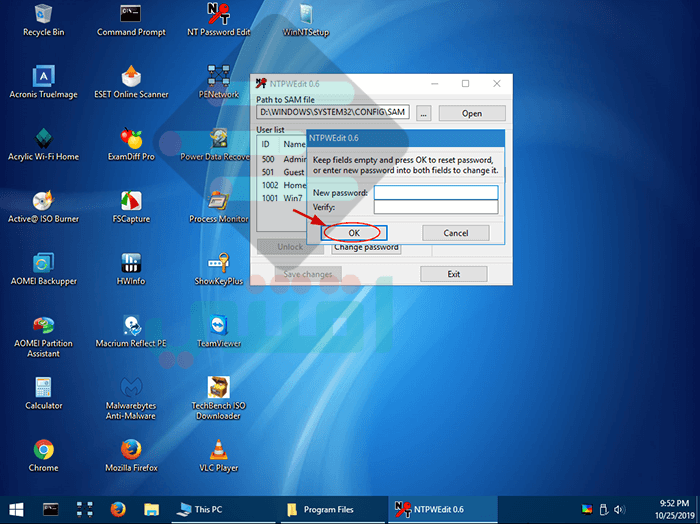Select Malwarebytes Anti-Malware icon
This screenshot has height=524, width=700.
(131, 399)
